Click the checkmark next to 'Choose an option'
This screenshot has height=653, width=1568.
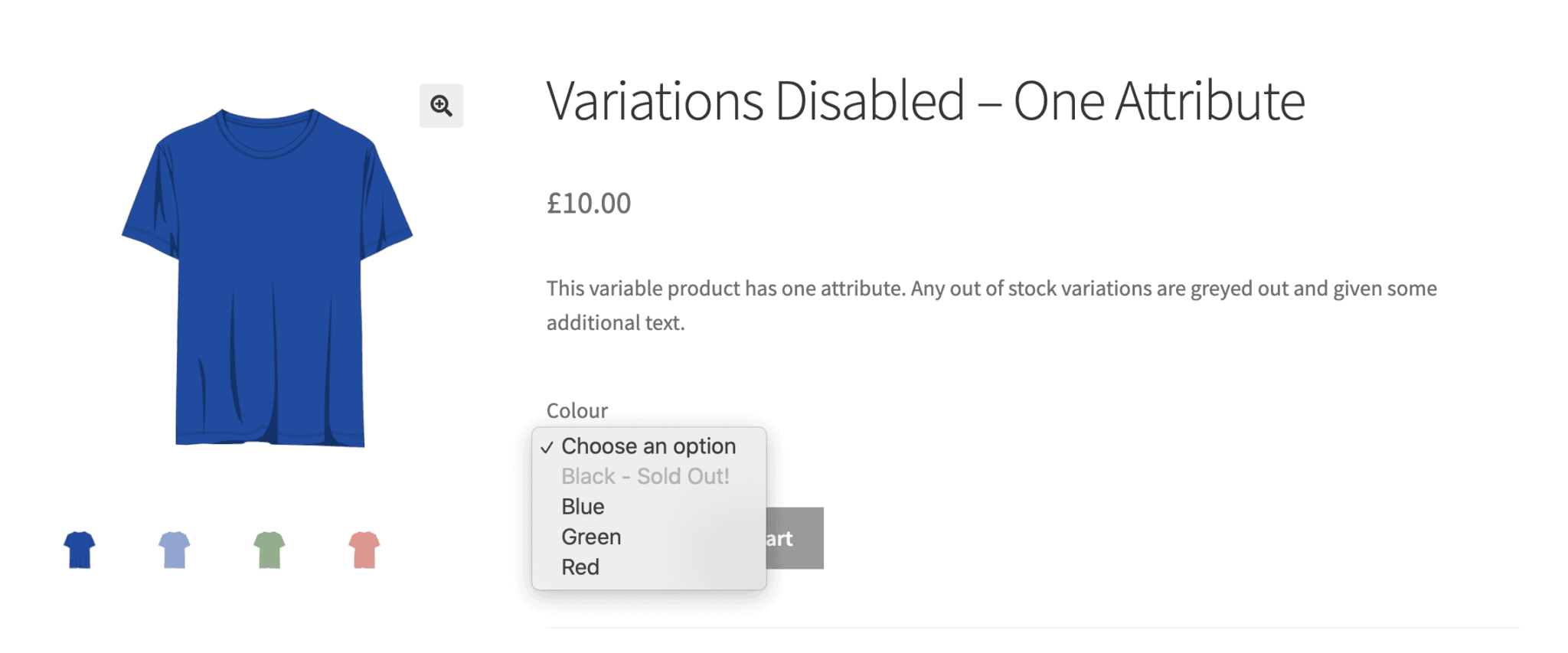pyautogui.click(x=547, y=446)
